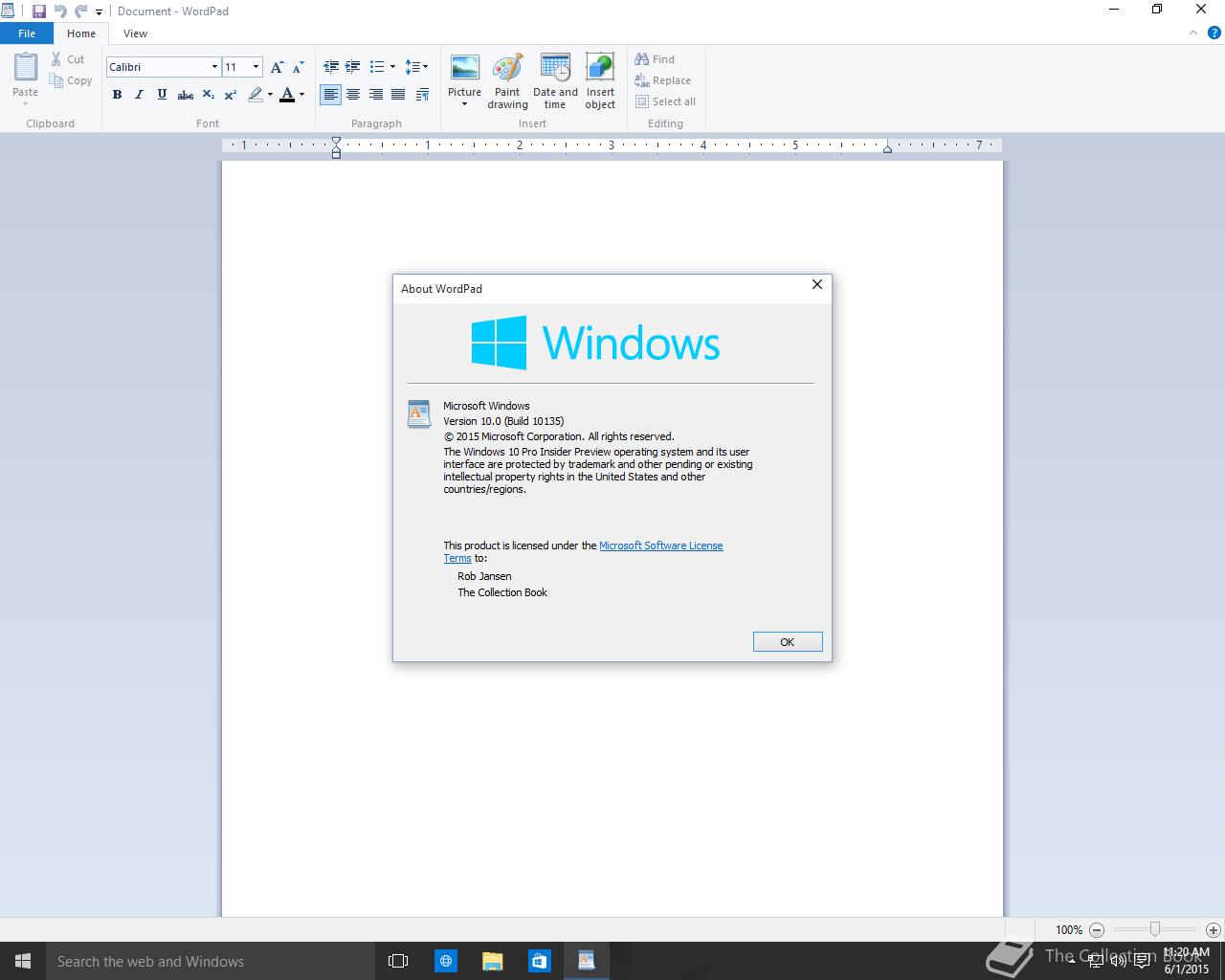Image resolution: width=1225 pixels, height=980 pixels.
Task: Click the Find binoculars command
Action: (x=655, y=59)
